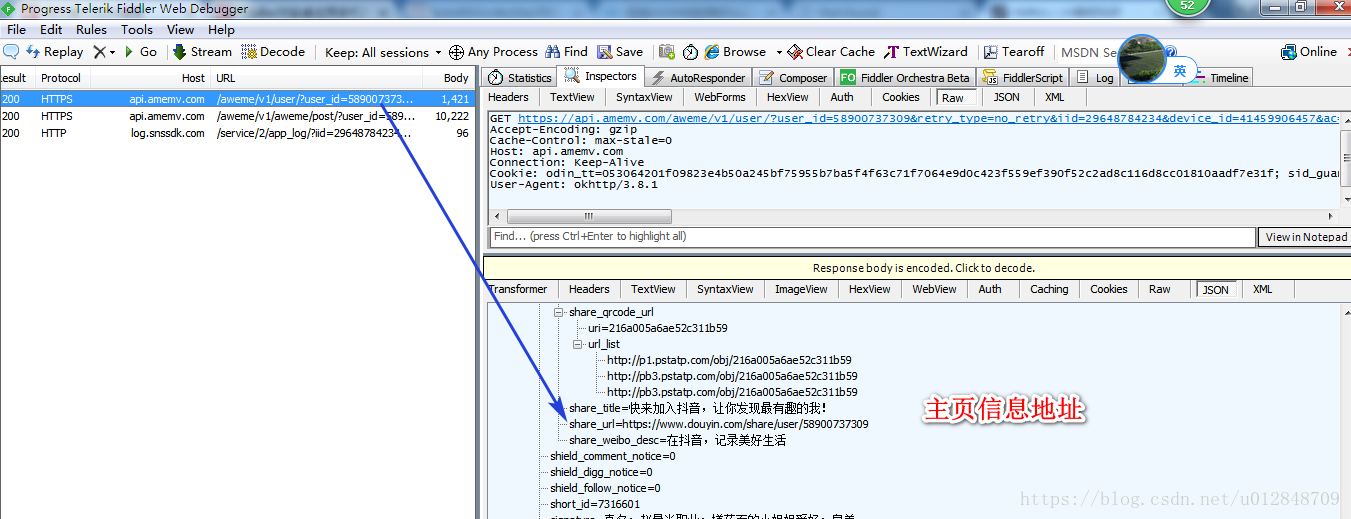The height and width of the screenshot is (519, 1351).
Task: Click the Find search input field
Action: [x=872, y=237]
